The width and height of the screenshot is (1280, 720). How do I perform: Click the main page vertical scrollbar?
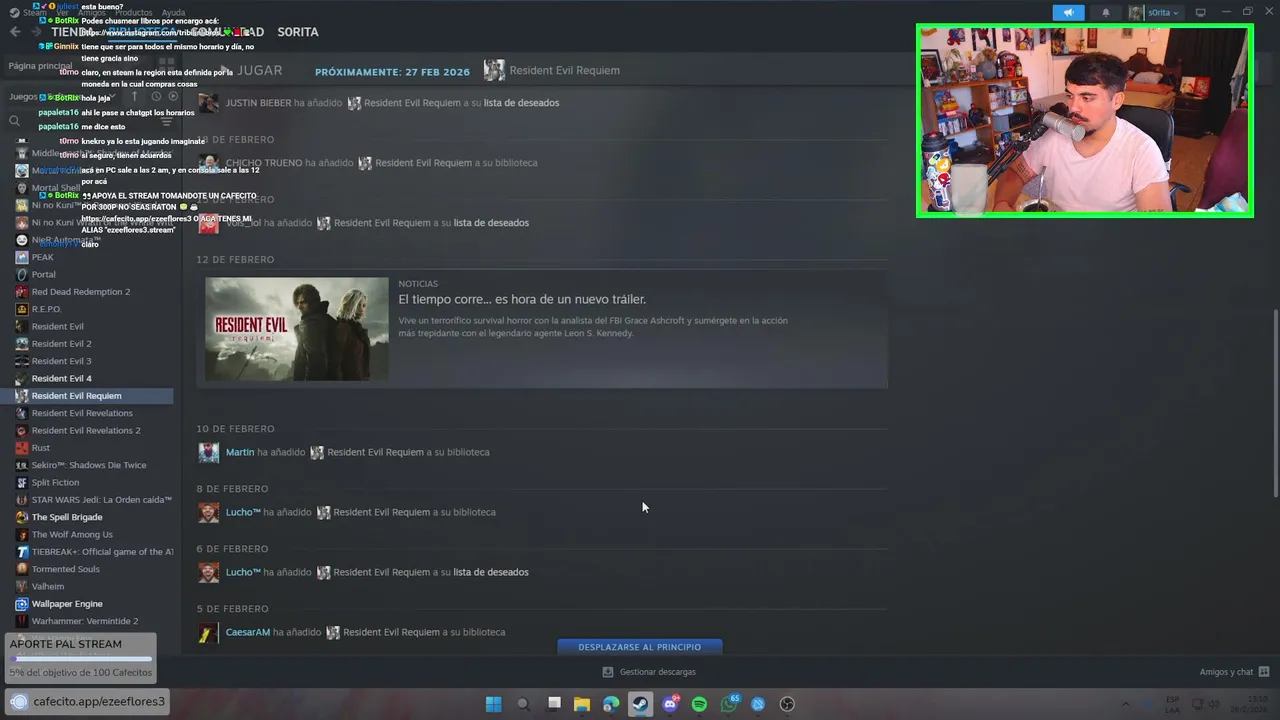tap(1275, 402)
